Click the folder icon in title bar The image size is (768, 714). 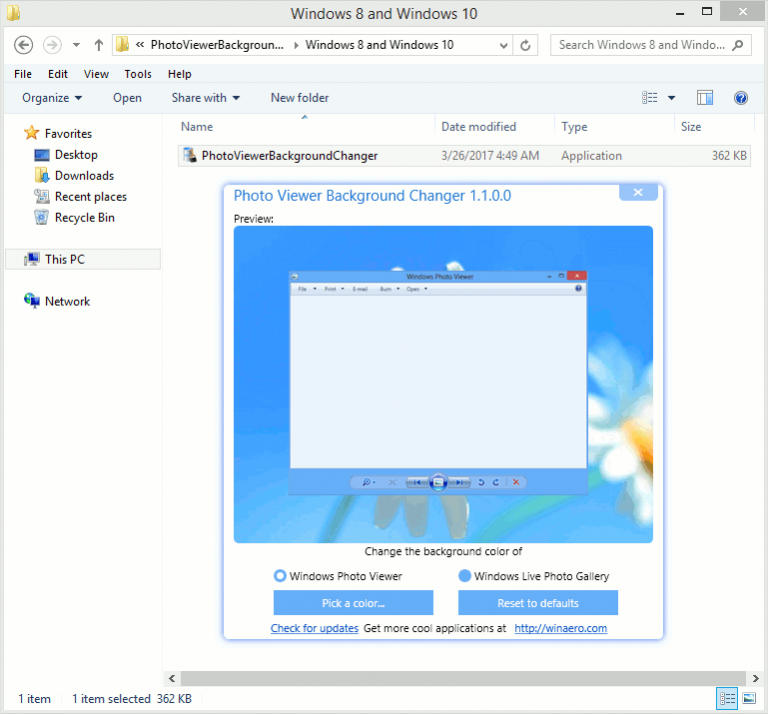[13, 13]
